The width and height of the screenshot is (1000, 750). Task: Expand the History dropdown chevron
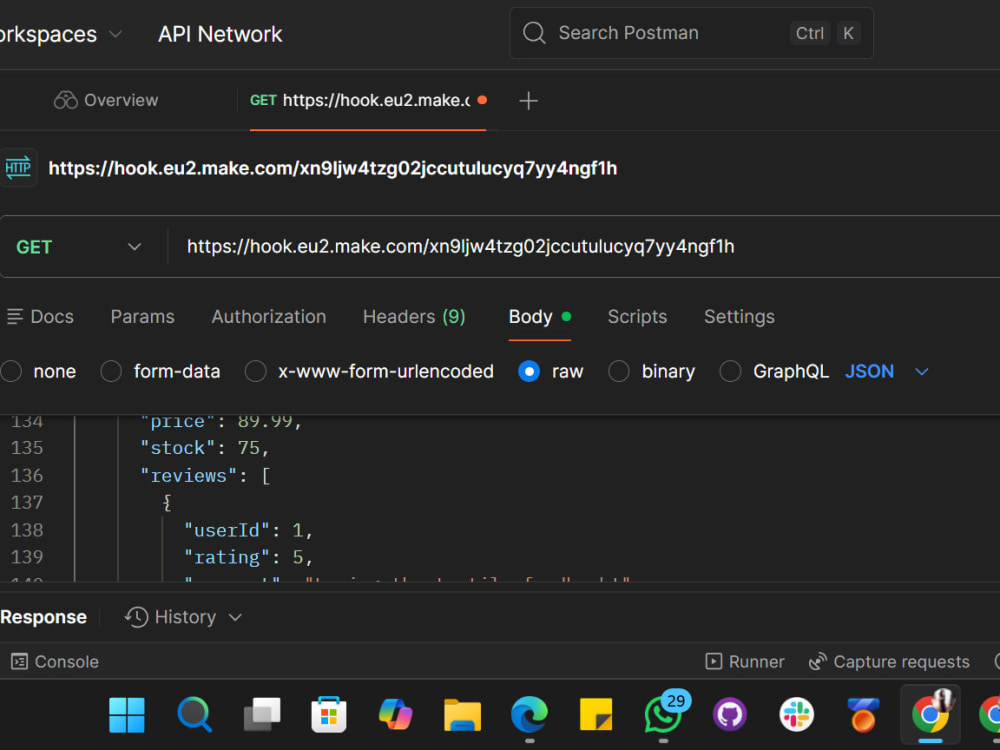tap(235, 617)
